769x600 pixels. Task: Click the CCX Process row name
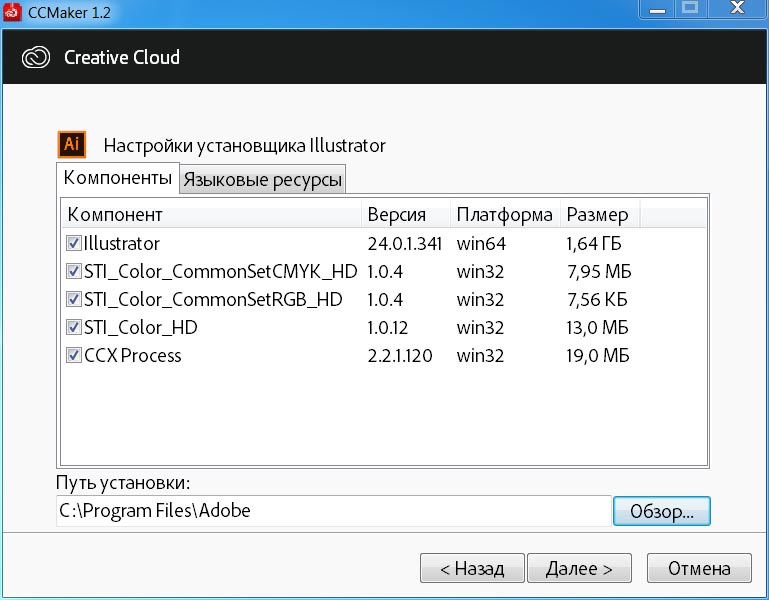132,355
